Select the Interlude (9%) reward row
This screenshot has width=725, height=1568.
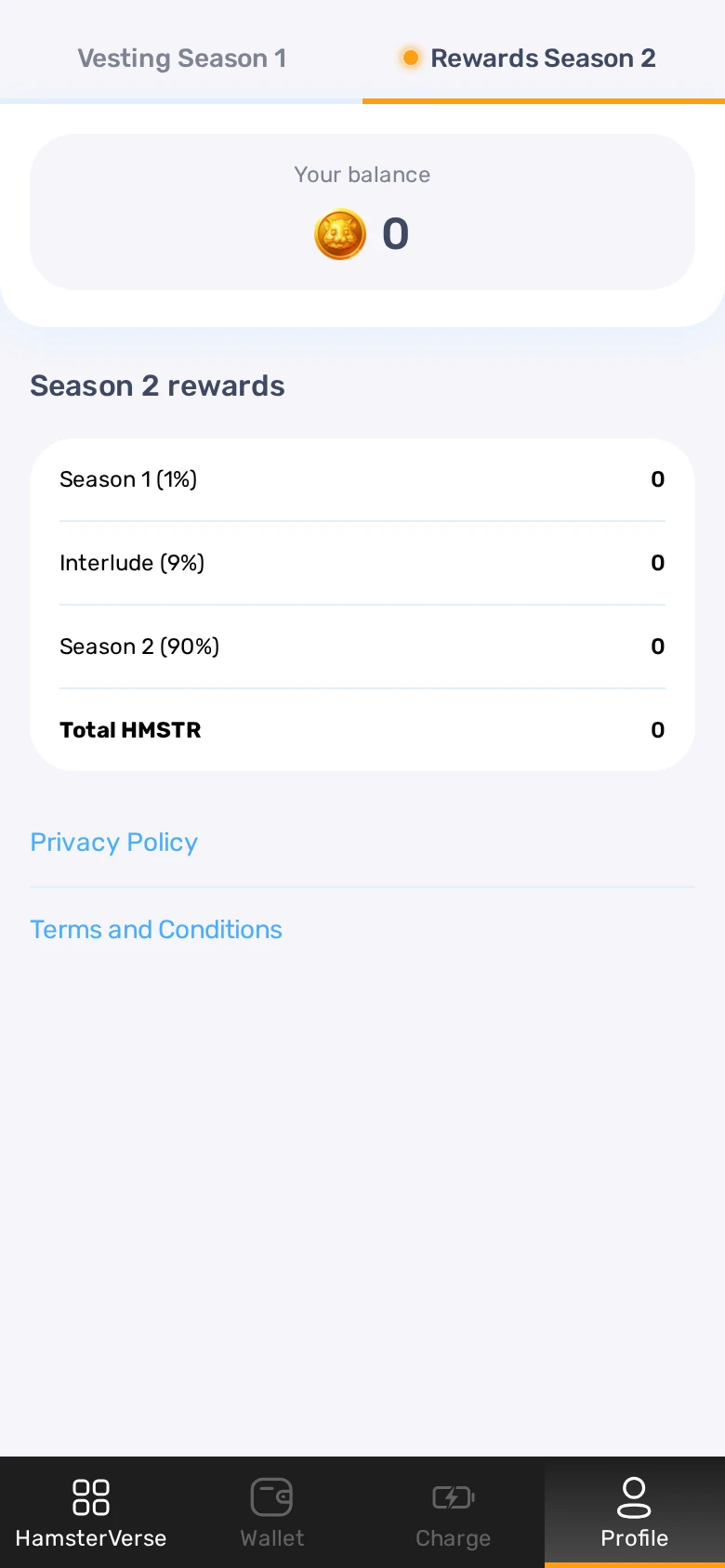(x=362, y=563)
